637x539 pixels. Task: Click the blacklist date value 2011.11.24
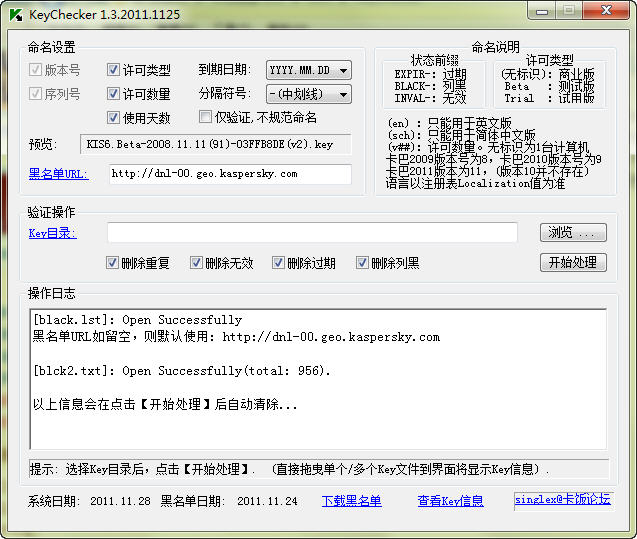pos(267,501)
